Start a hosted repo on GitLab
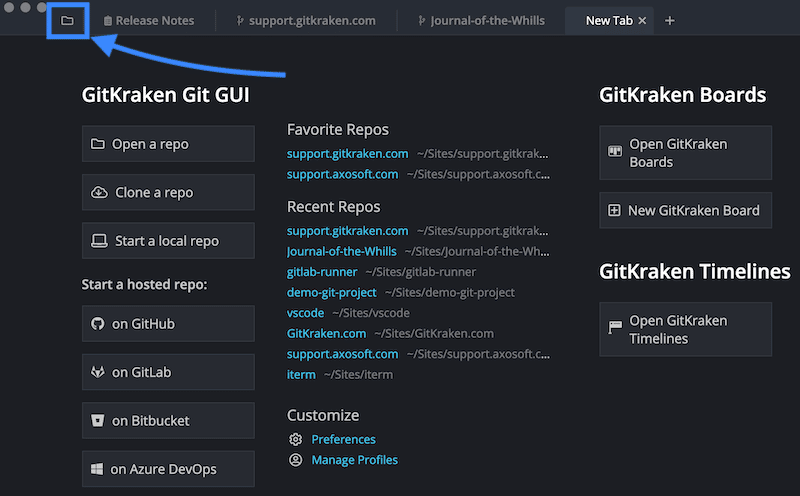This screenshot has width=800, height=496. click(168, 372)
